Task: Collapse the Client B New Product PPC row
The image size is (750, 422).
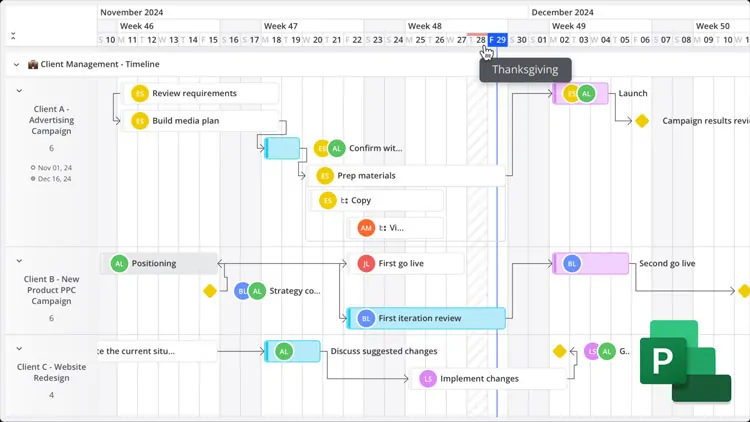Action: point(19,261)
